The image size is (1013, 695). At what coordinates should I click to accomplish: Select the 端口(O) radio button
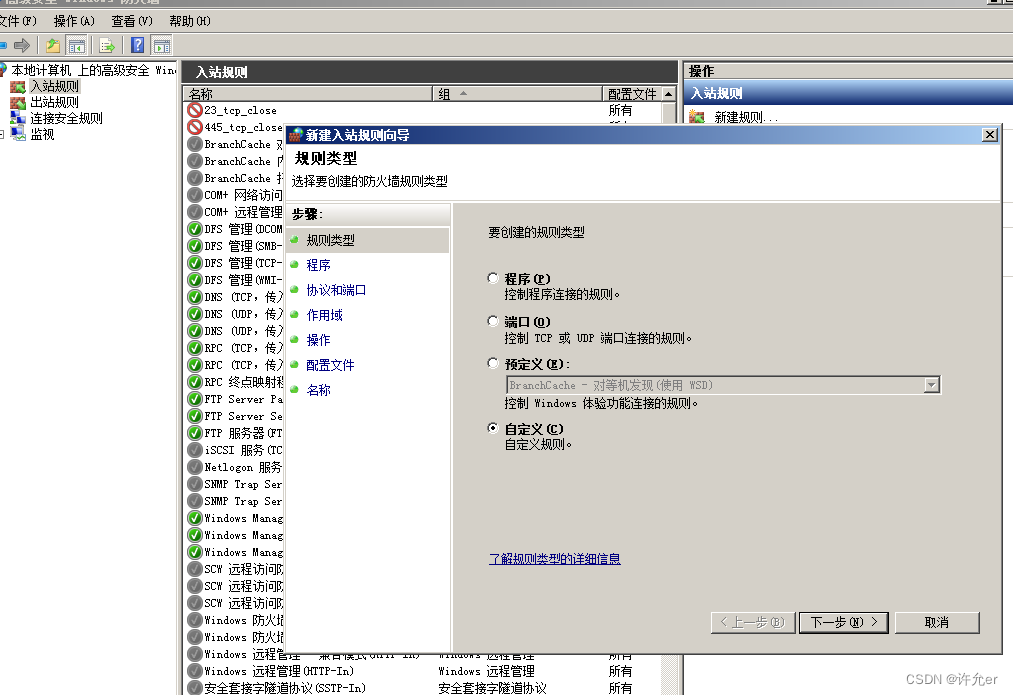493,321
